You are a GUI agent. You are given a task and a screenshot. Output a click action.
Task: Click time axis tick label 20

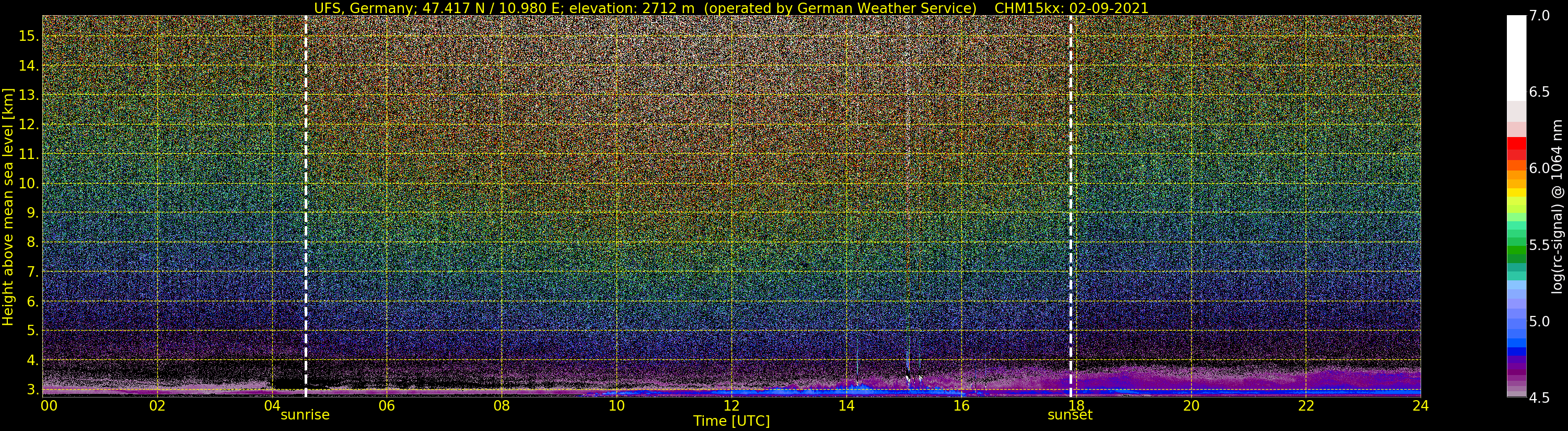coord(1191,405)
